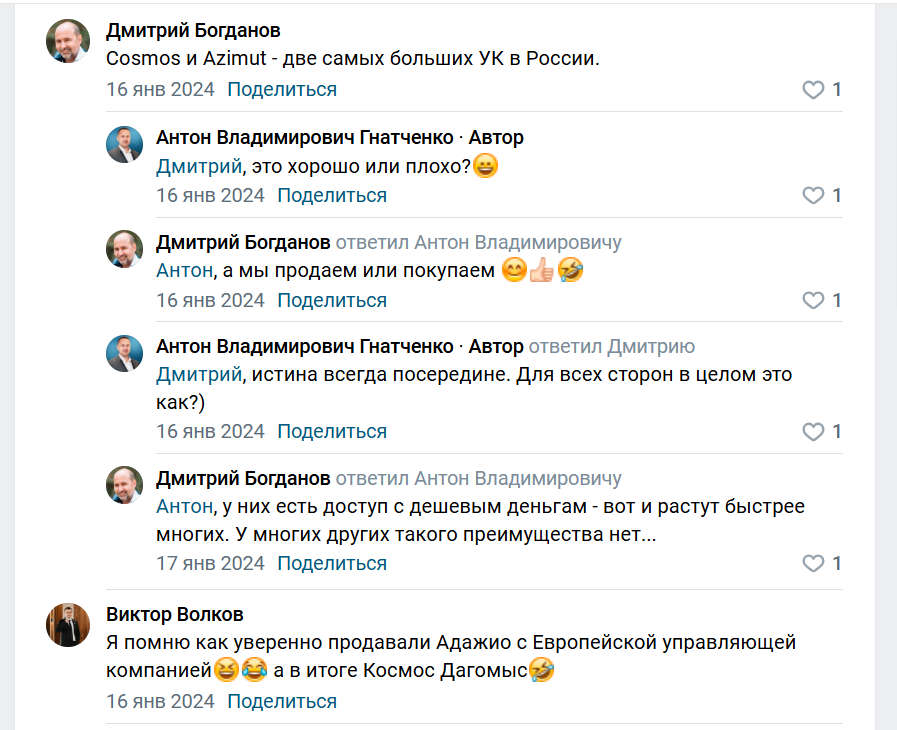Screen dimensions: 897x730
Task: Like Дмитрий Богданов's Cosmos и Azimut comment
Action: (813, 90)
